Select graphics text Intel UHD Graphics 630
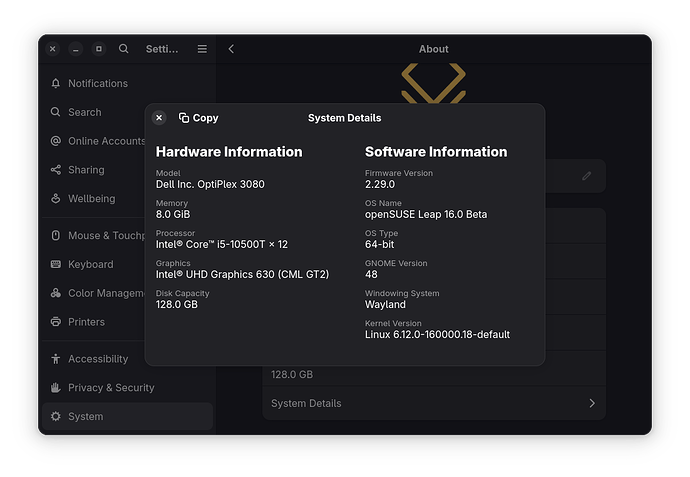This screenshot has width=690, height=477. (242, 274)
